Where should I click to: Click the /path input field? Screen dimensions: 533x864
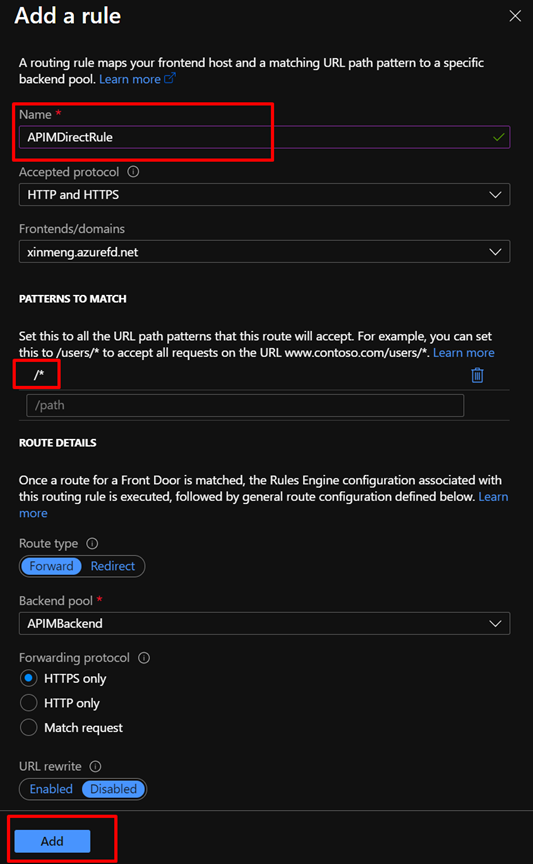point(245,406)
